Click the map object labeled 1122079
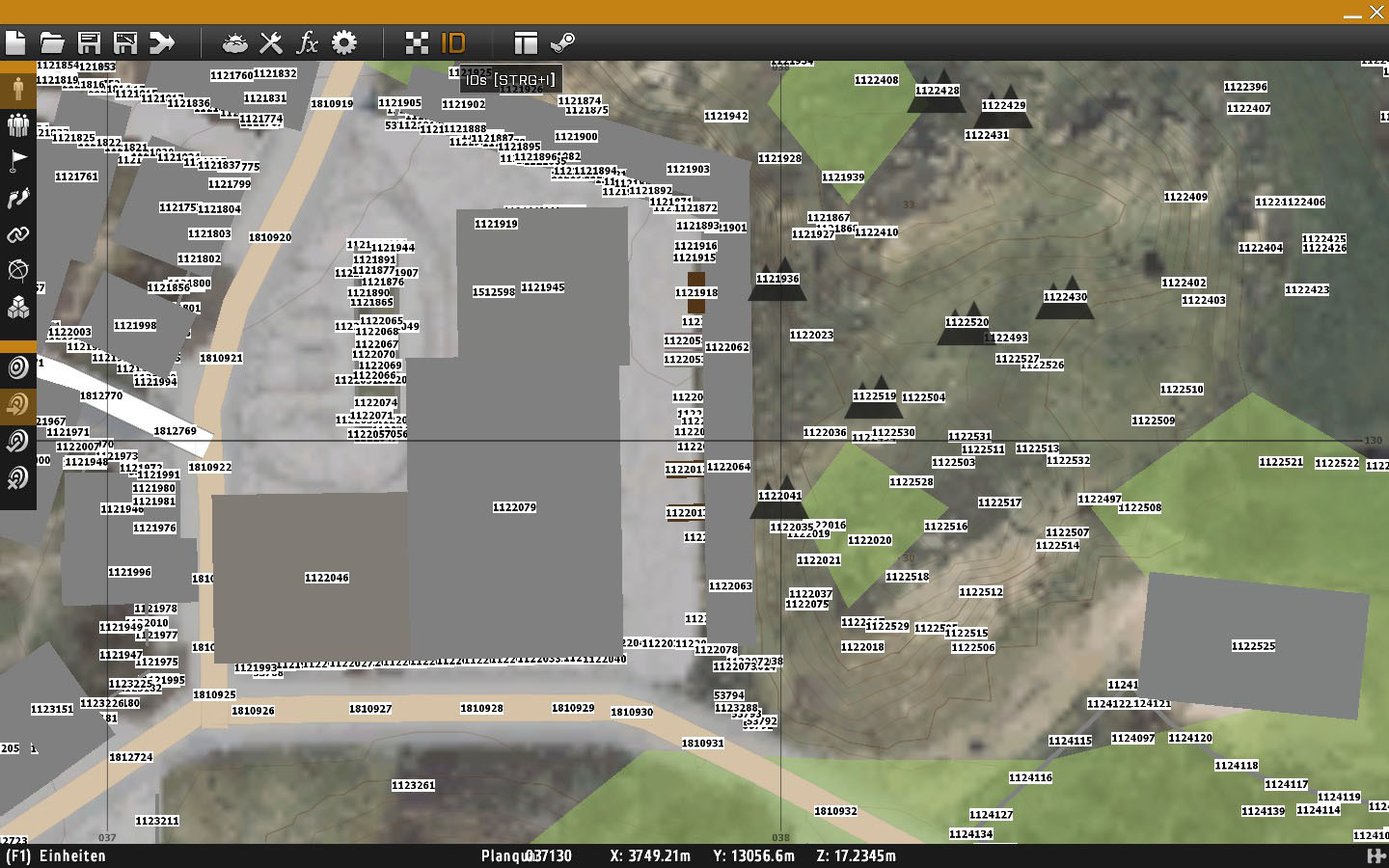This screenshot has height=868, width=1389. (x=514, y=507)
